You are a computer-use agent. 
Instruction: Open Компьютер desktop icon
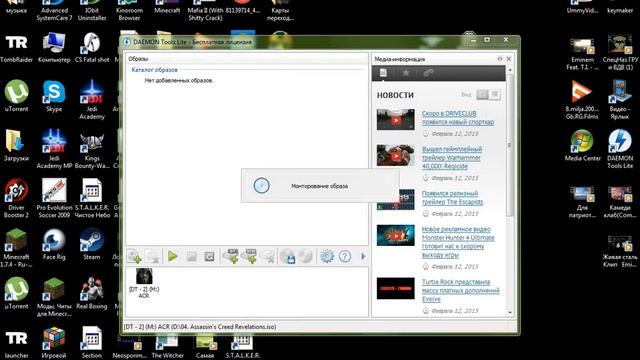54,48
